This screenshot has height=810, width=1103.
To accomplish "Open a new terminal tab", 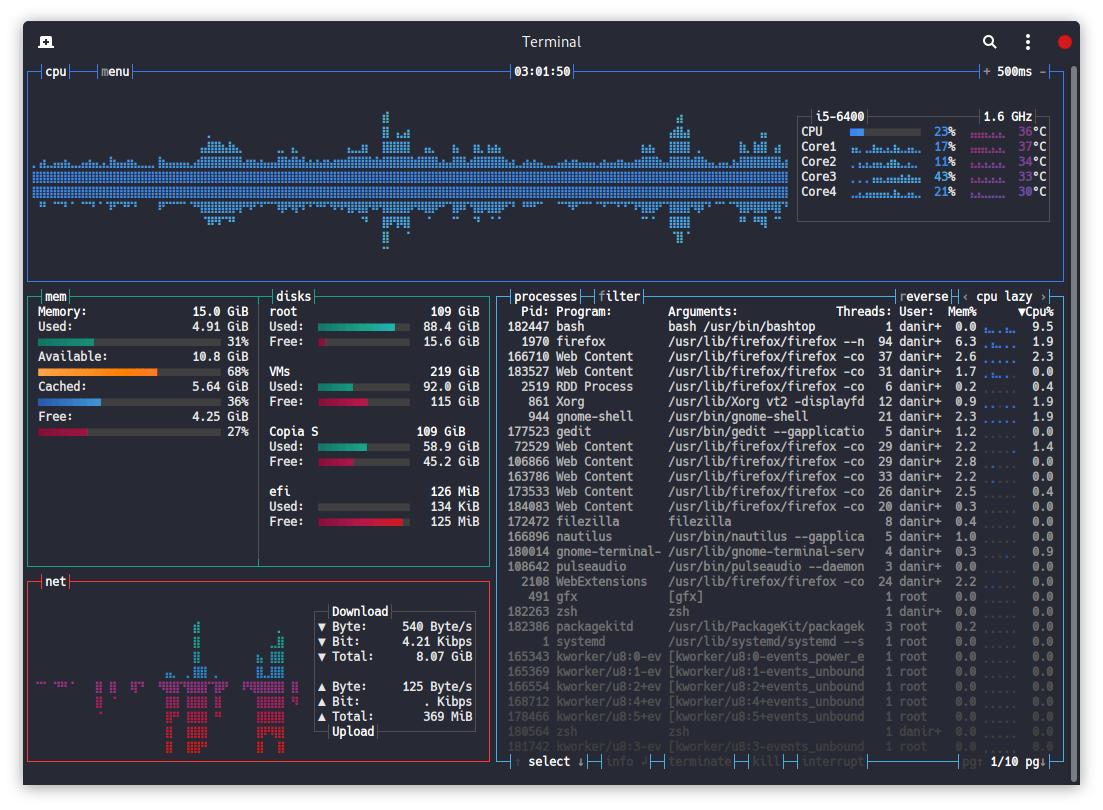I will 46,42.
